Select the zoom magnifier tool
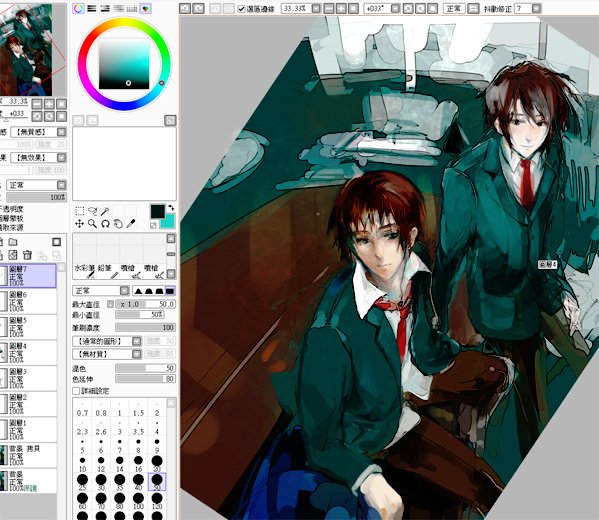 (92, 224)
